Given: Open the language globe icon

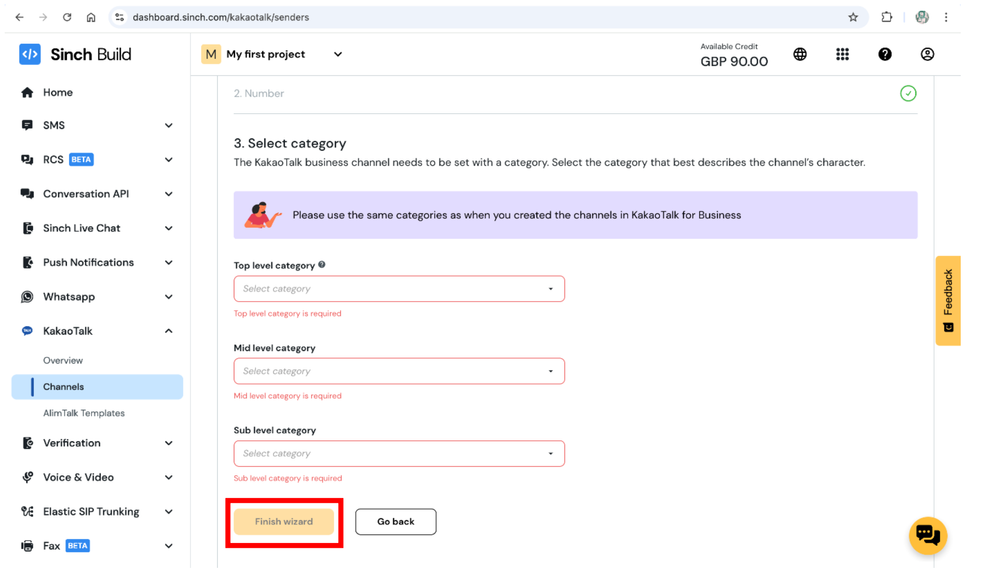Looking at the screenshot, I should click(800, 54).
